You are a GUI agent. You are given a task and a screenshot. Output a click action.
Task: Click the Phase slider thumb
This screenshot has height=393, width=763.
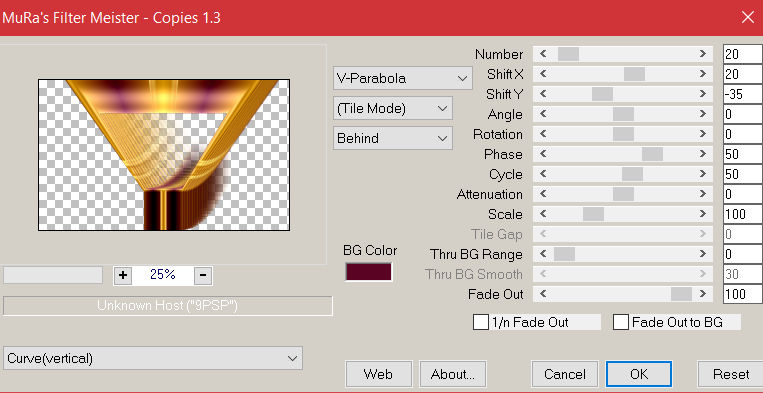(x=652, y=154)
